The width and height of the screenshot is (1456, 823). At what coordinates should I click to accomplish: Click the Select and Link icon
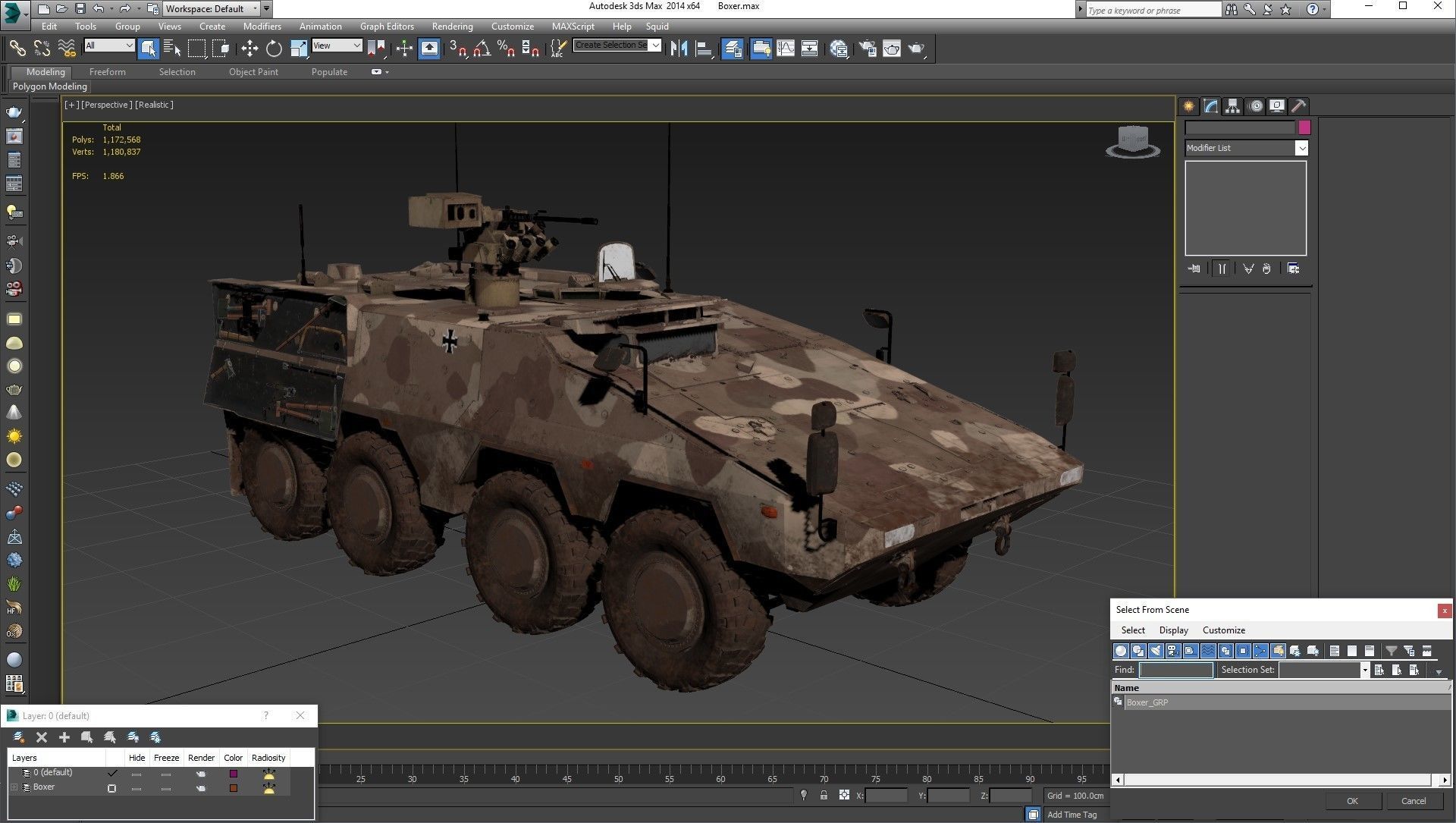[17, 49]
